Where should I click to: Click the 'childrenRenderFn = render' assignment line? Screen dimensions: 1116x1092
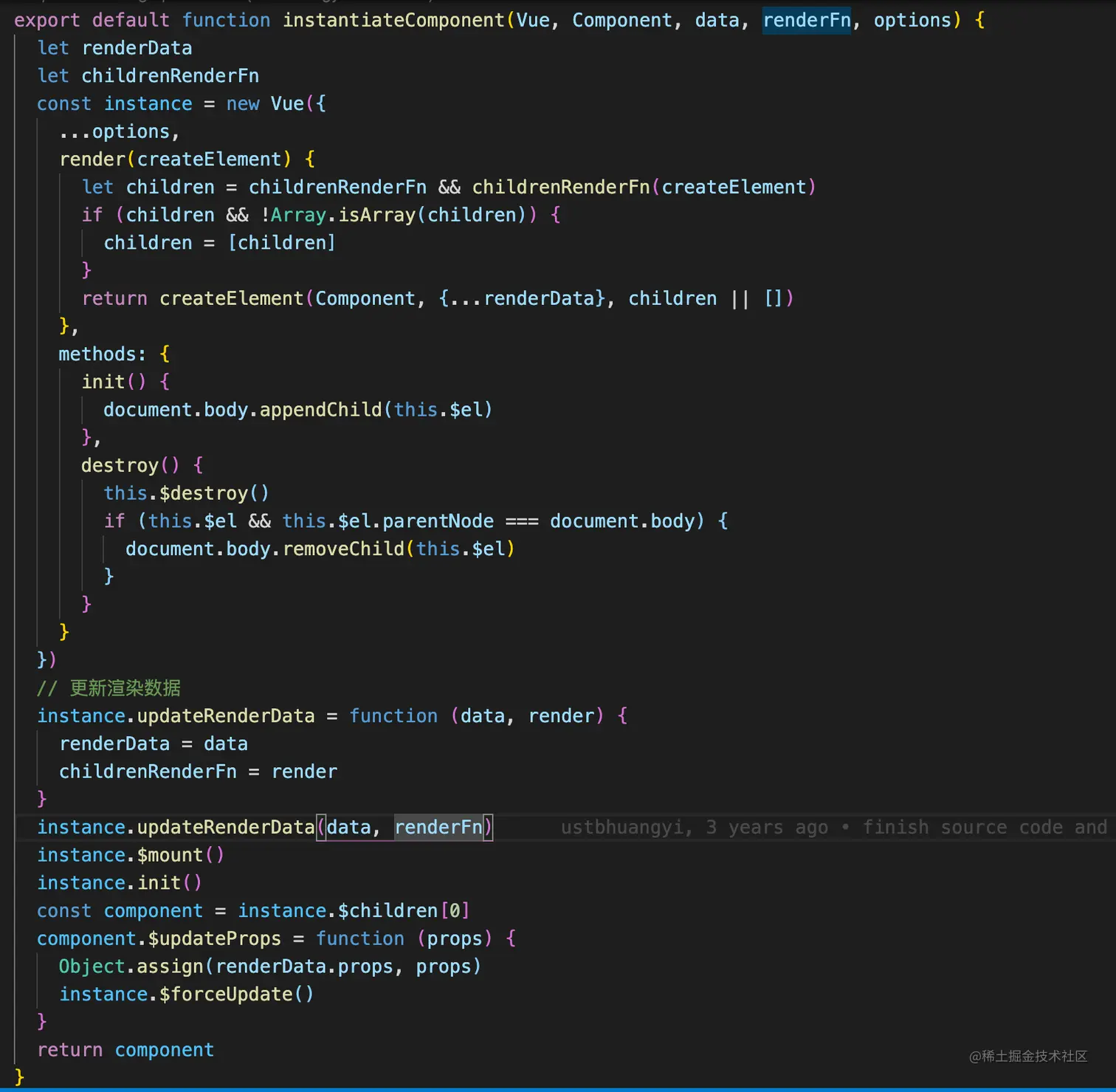(x=198, y=772)
